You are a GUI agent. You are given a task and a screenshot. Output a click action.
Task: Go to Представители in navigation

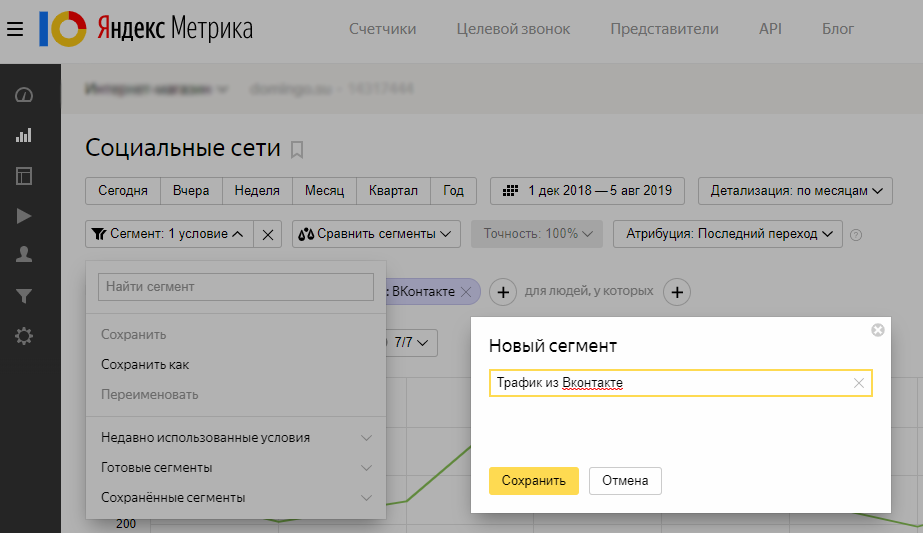click(665, 29)
